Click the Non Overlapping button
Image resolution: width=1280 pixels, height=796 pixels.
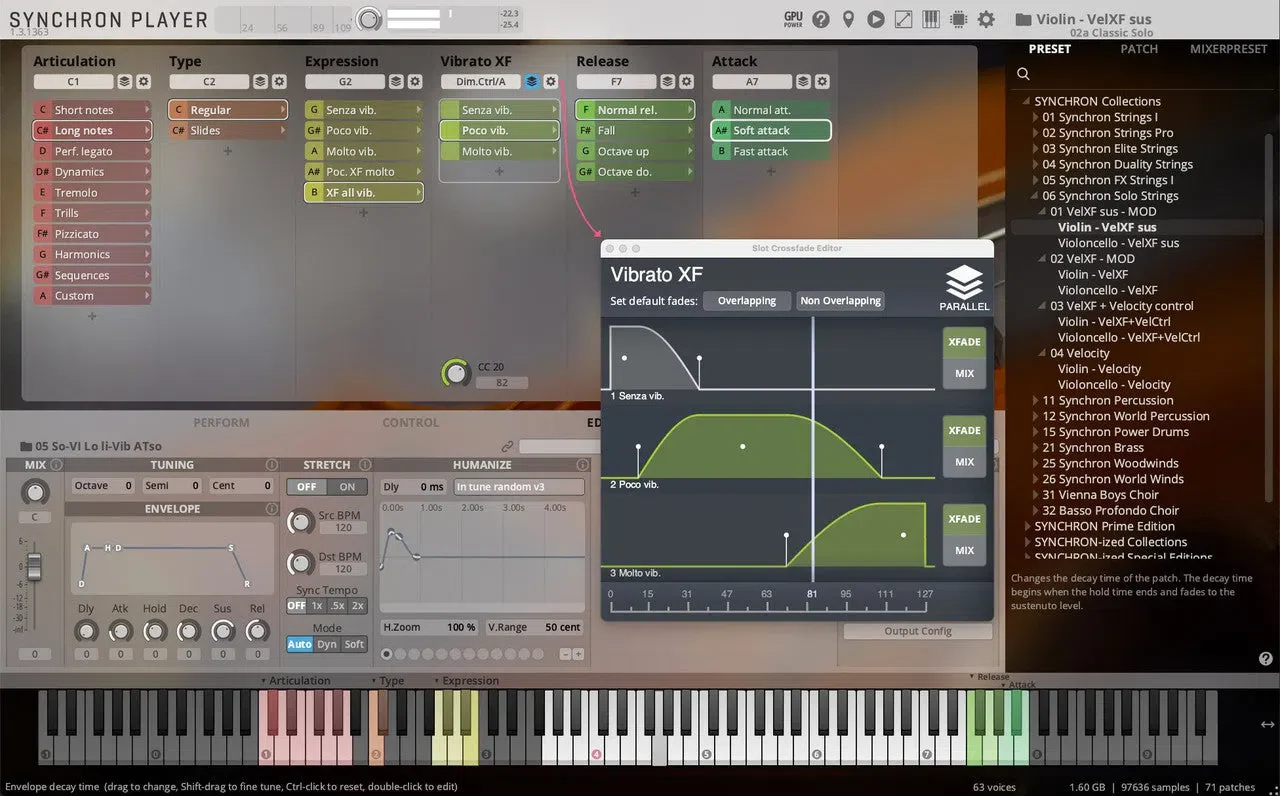tap(840, 300)
